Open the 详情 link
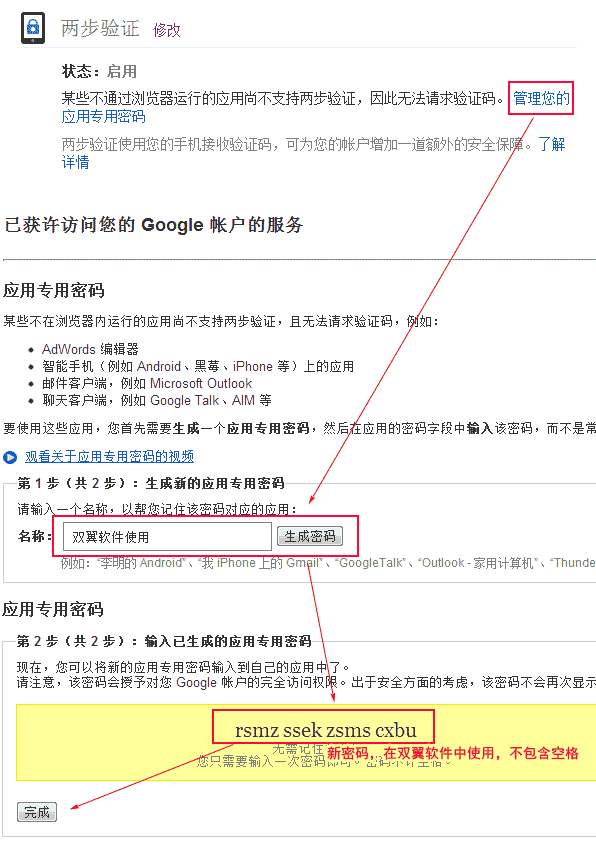This screenshot has width=596, height=854. (x=75, y=162)
